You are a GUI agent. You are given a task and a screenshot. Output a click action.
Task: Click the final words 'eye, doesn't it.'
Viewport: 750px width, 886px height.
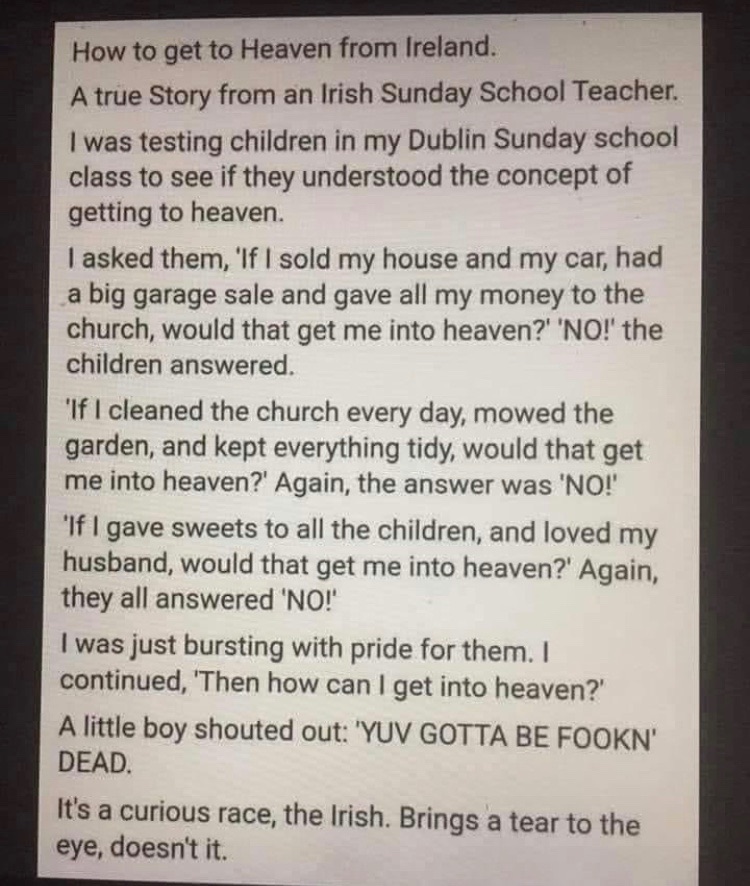click(141, 848)
